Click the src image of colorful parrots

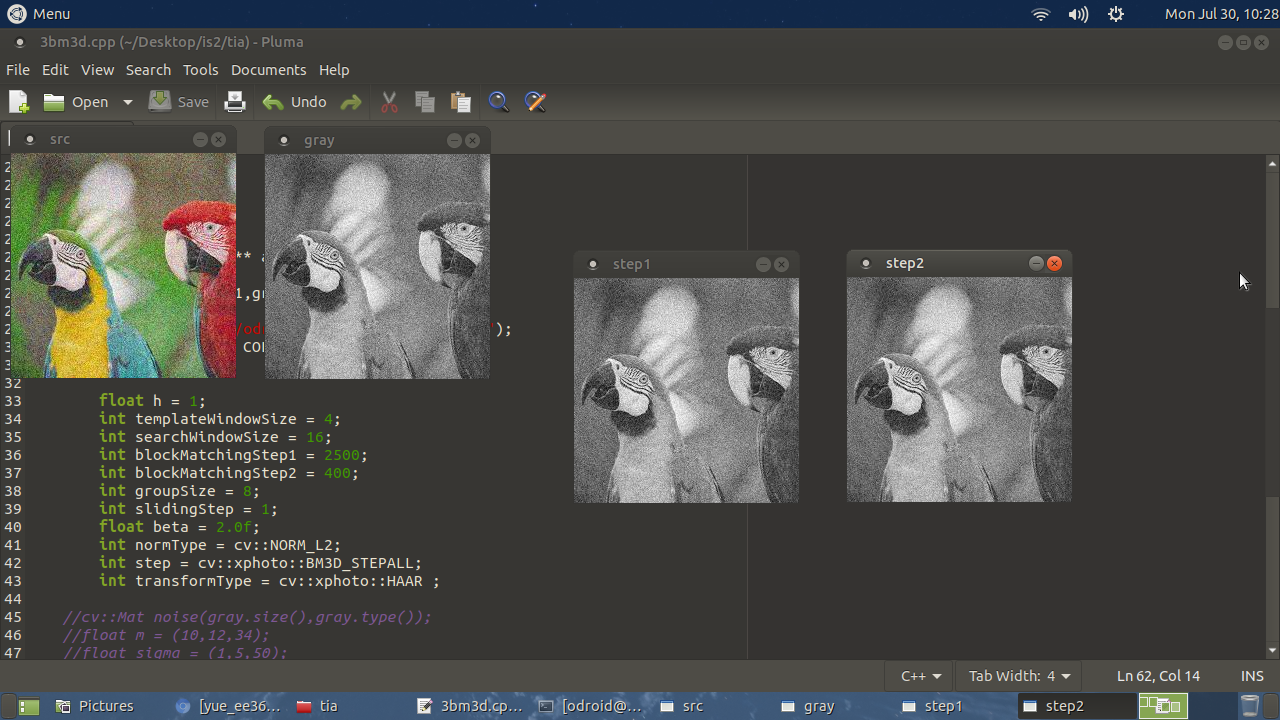(123, 265)
